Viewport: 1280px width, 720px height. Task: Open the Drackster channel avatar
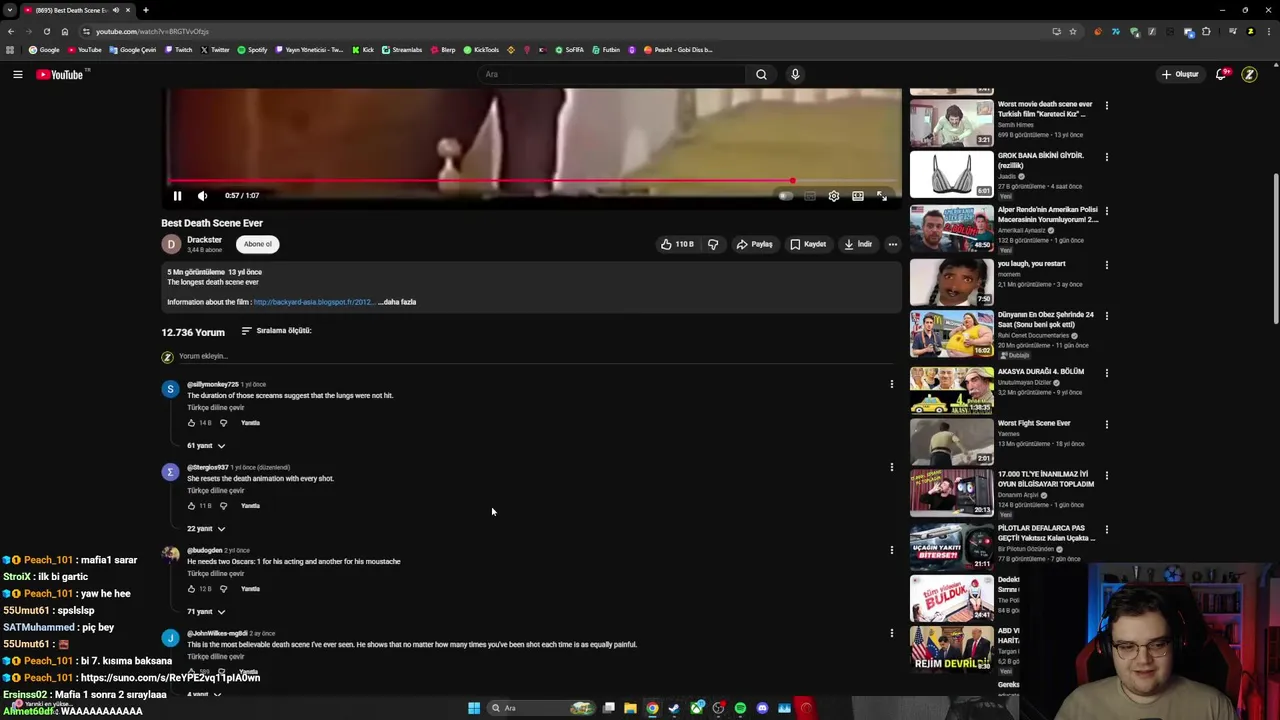(171, 244)
